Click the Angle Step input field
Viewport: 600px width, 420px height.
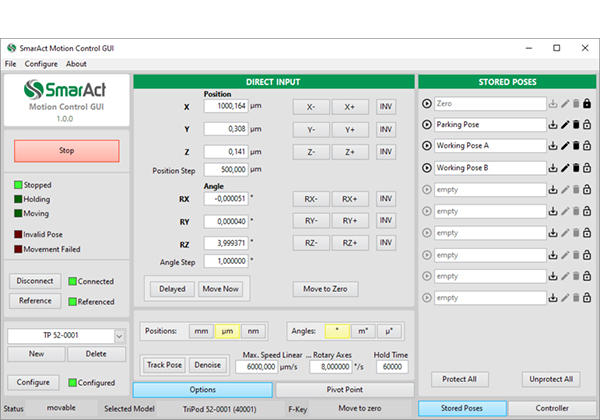pyautogui.click(x=226, y=261)
